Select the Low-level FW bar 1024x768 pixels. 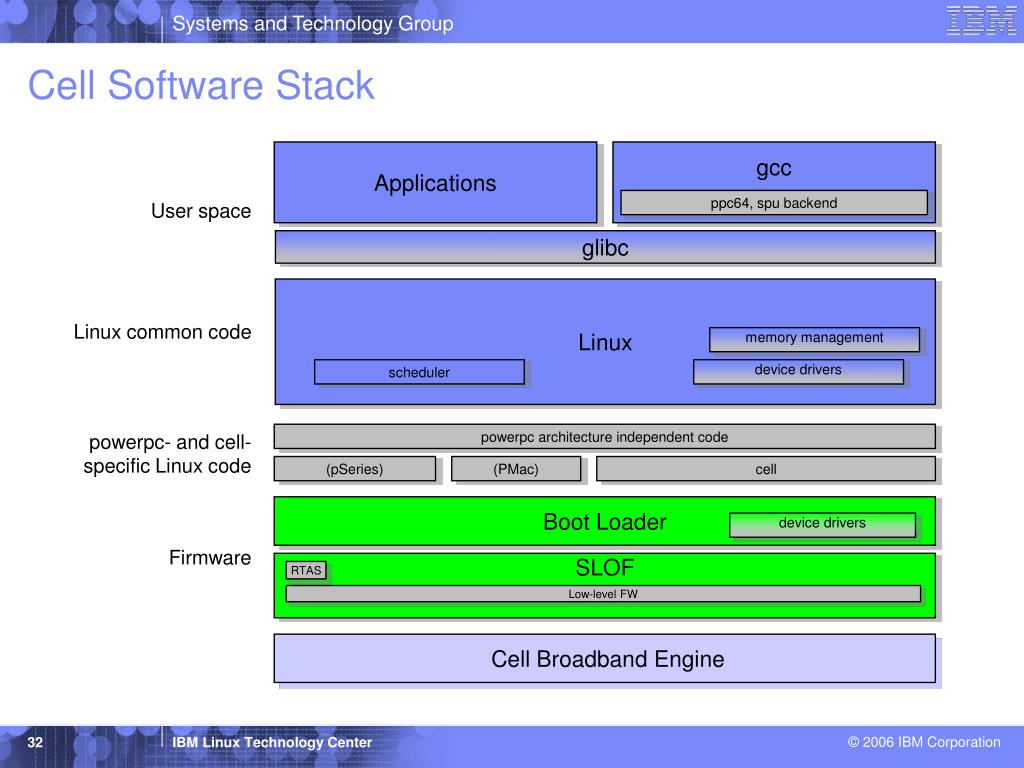click(x=603, y=594)
